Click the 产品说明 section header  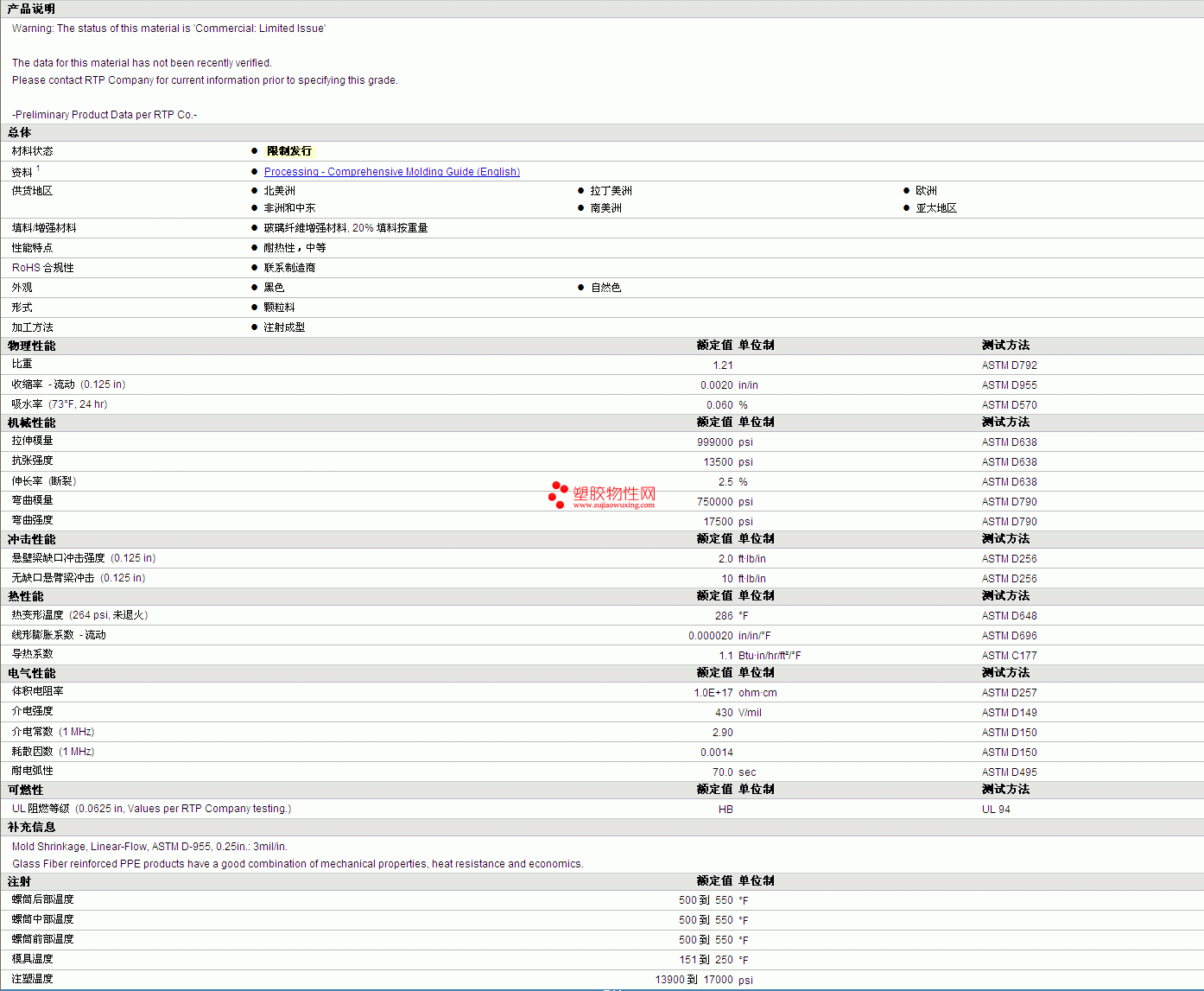31,9
